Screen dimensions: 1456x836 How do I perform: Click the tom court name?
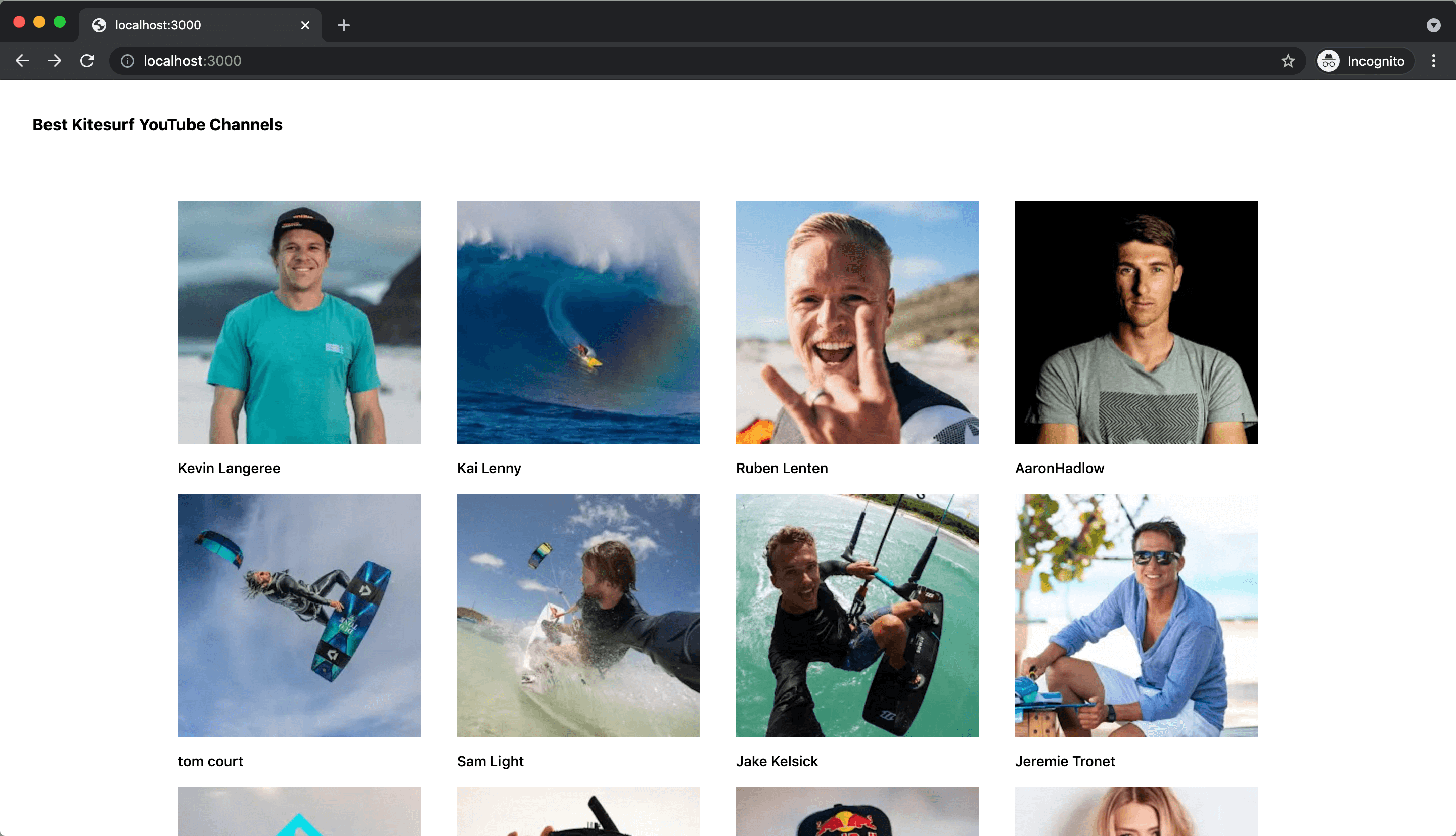(211, 761)
